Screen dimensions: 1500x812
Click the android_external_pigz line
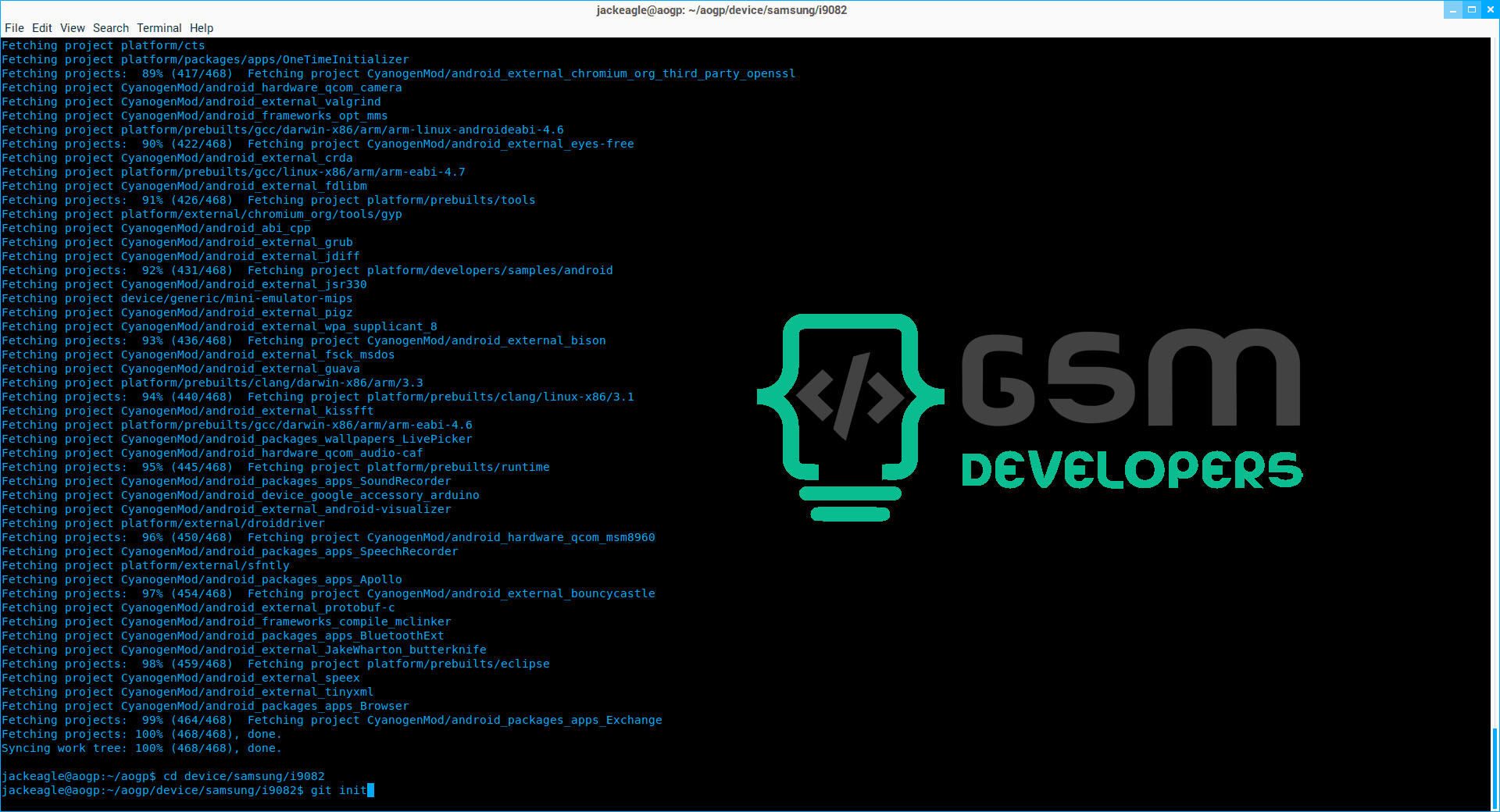pos(177,312)
